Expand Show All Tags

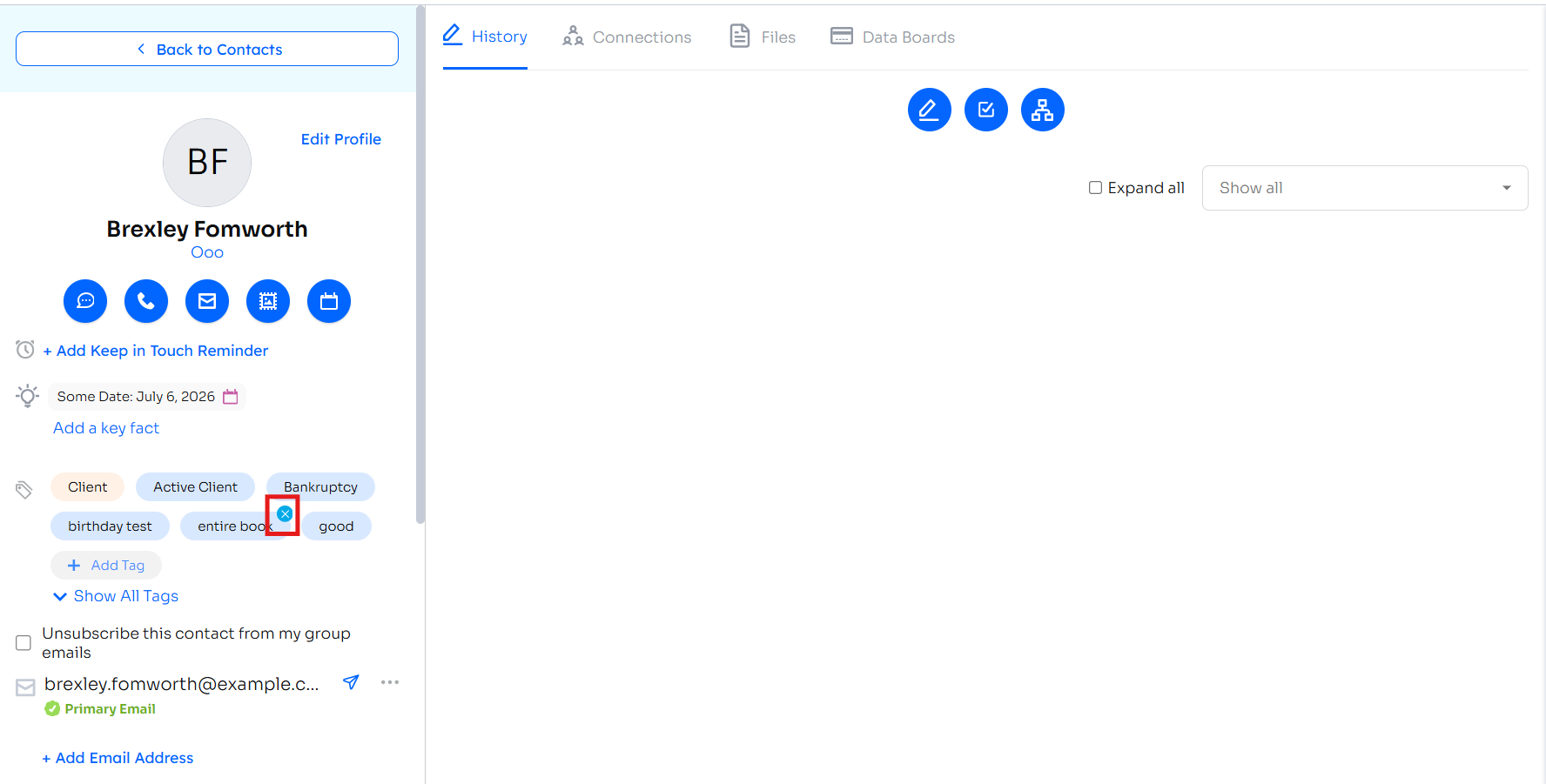tap(116, 596)
